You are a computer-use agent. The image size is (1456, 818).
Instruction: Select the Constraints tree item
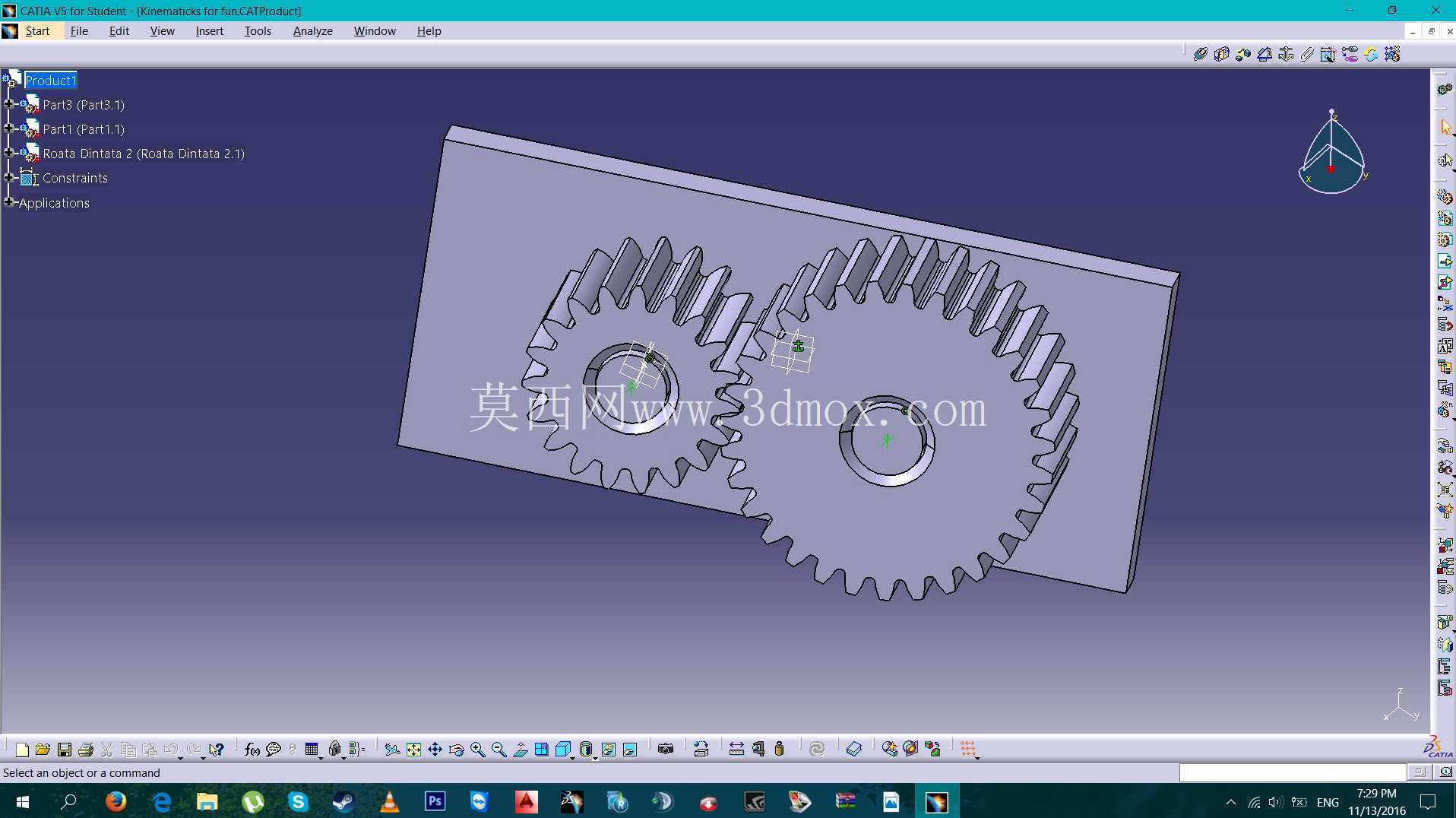pos(75,178)
